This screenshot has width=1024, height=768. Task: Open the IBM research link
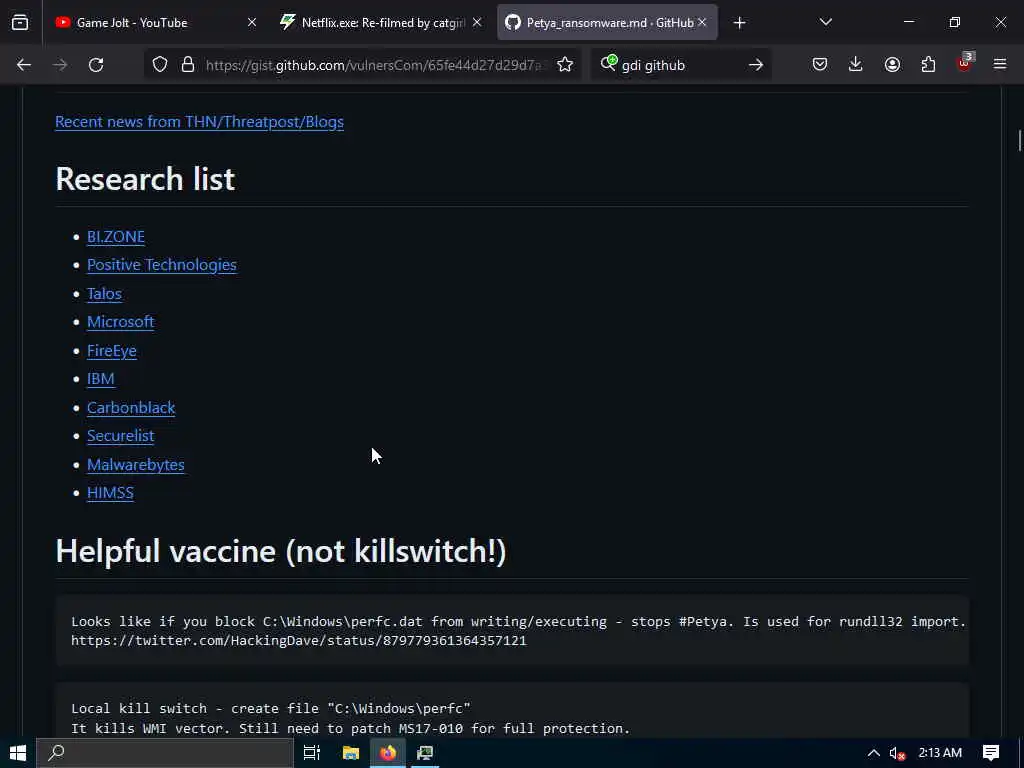click(101, 379)
